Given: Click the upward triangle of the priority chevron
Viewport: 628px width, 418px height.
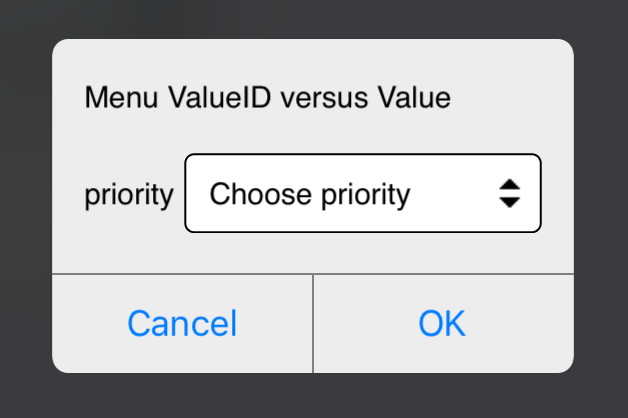Looking at the screenshot, I should point(510,185).
